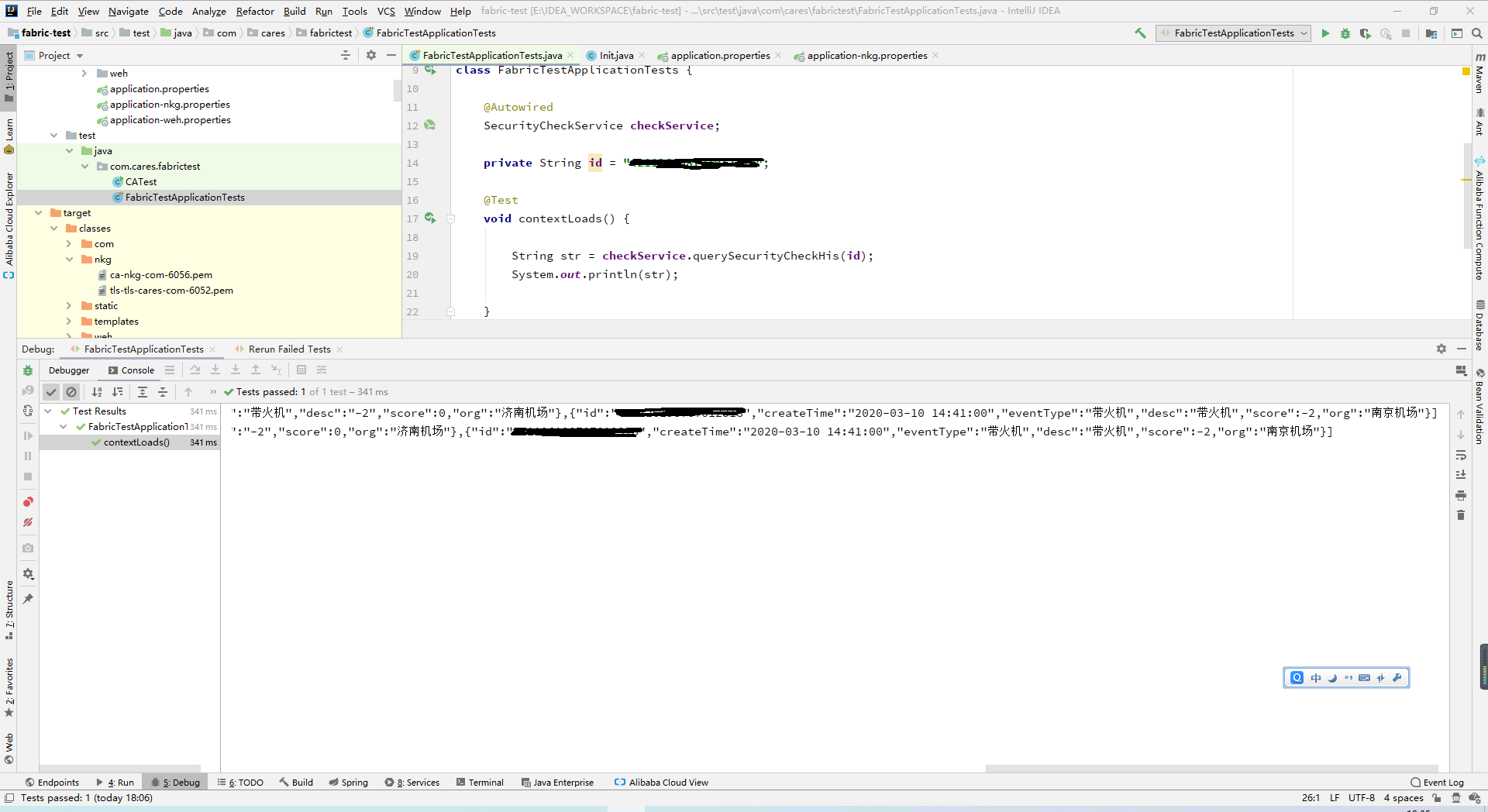Toggle Show Ignored tests filter button
Viewport: 1488px width, 812px height.
(71, 392)
